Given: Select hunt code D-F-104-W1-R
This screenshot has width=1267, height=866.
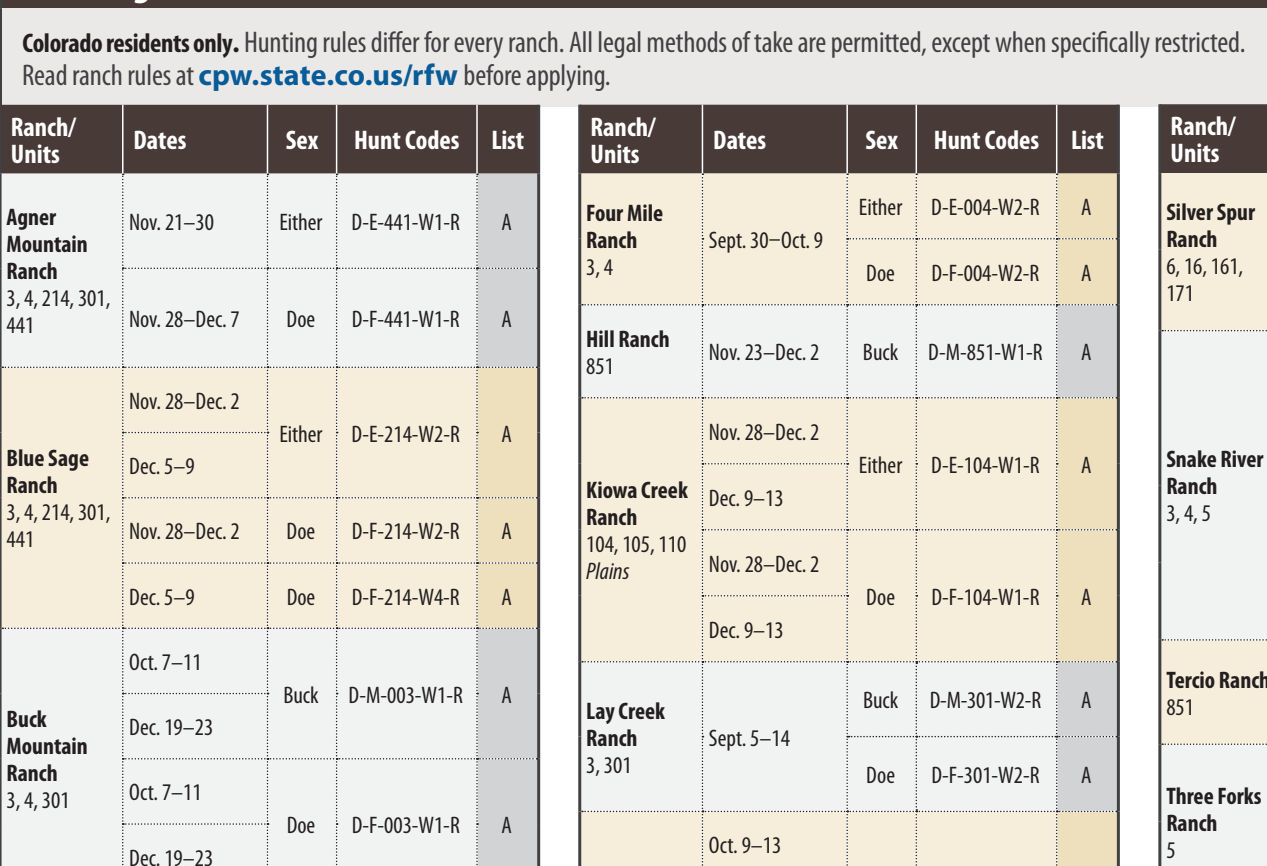Looking at the screenshot, I should (985, 597).
